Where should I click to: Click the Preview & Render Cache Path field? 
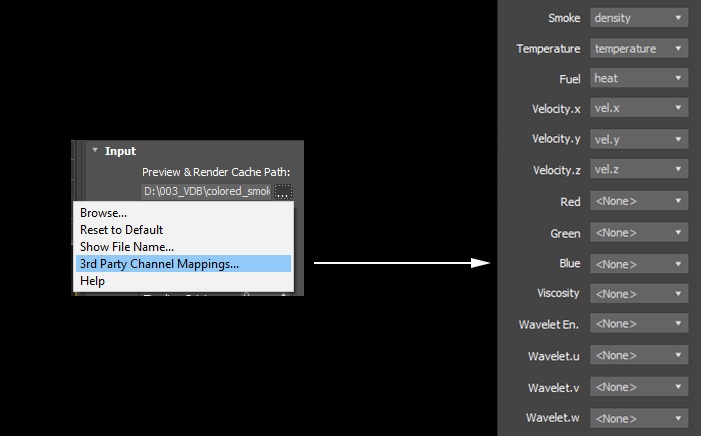click(206, 191)
